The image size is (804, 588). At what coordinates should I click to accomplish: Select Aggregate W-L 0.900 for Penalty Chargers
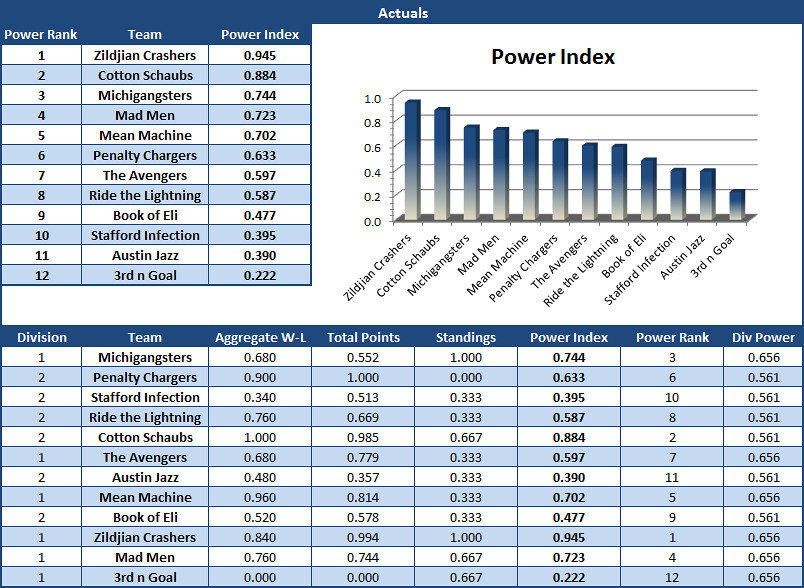pos(260,377)
